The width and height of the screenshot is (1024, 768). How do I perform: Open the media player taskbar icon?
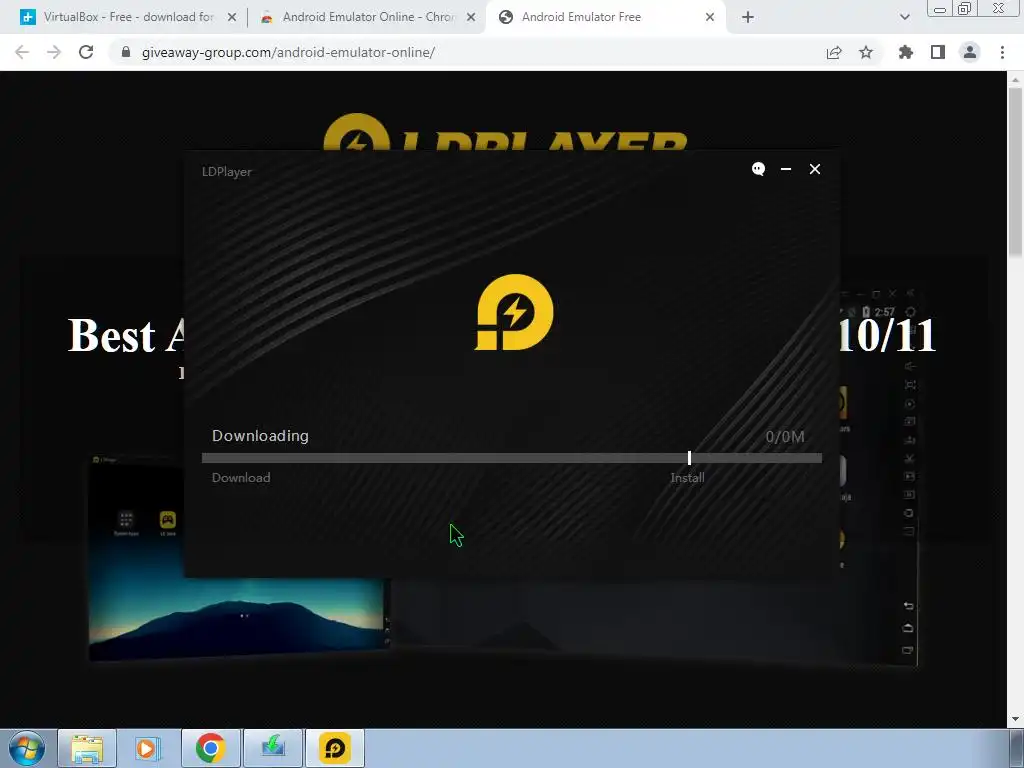pyautogui.click(x=148, y=748)
